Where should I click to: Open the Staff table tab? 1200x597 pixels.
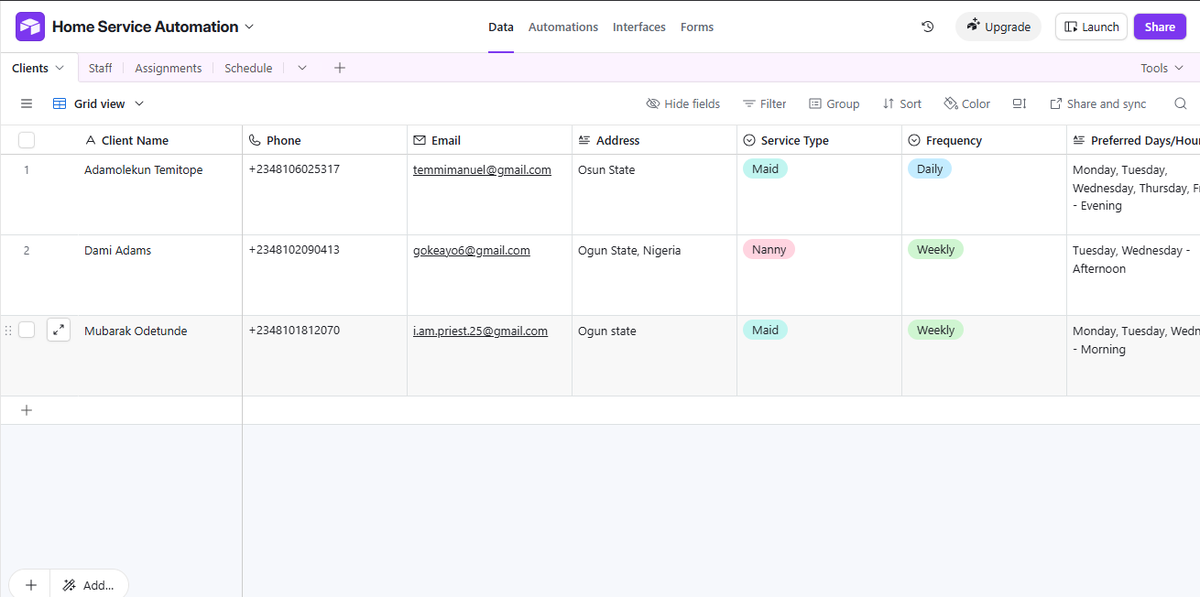100,68
